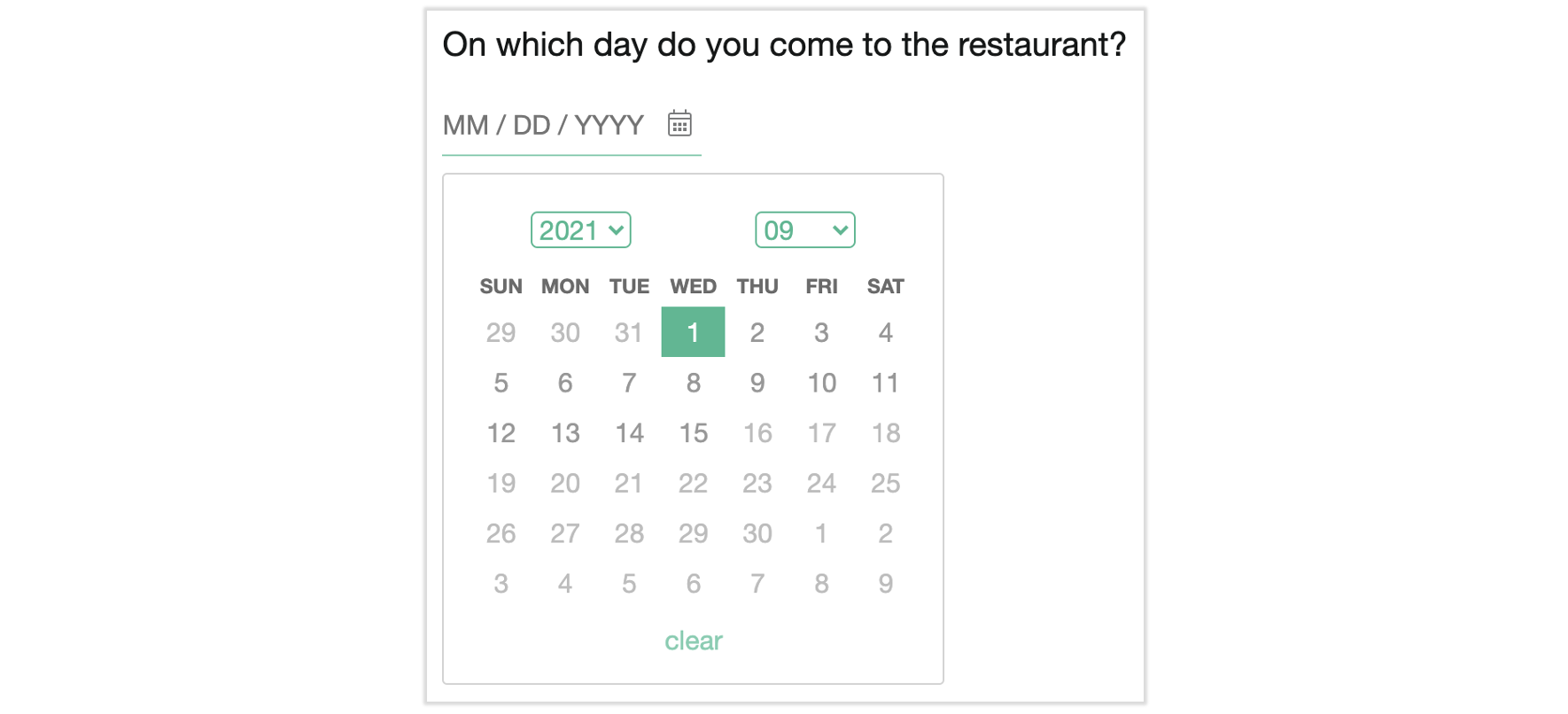Open the calendar picker icon
The image size is (1568, 714).
(679, 124)
